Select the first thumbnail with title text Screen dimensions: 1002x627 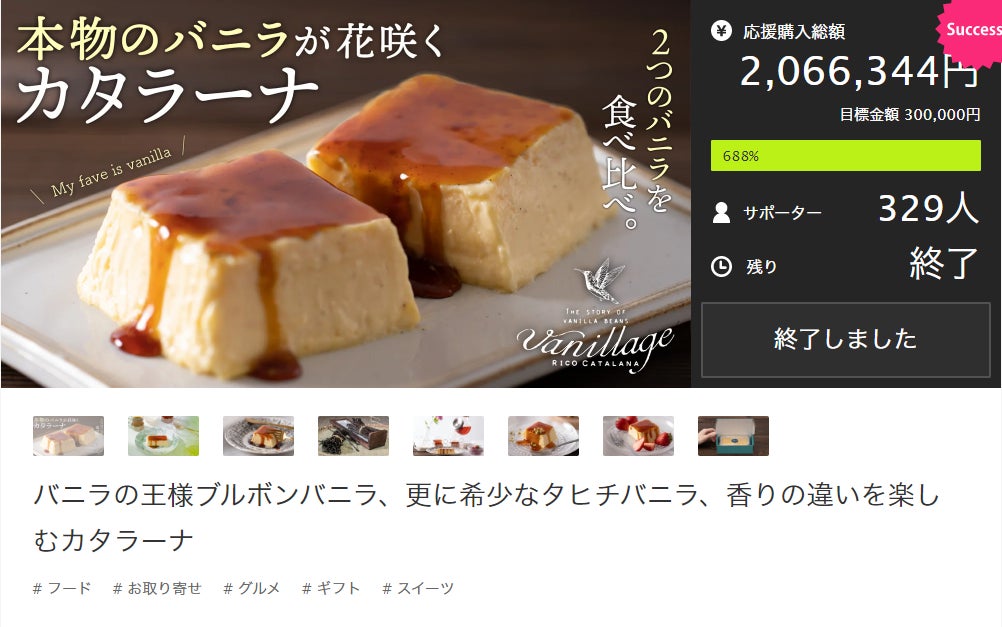[68, 436]
